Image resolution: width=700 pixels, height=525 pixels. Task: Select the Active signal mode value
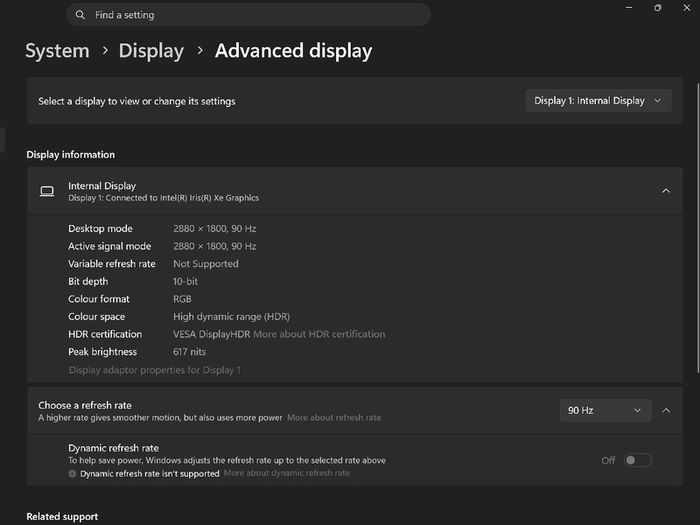point(215,246)
